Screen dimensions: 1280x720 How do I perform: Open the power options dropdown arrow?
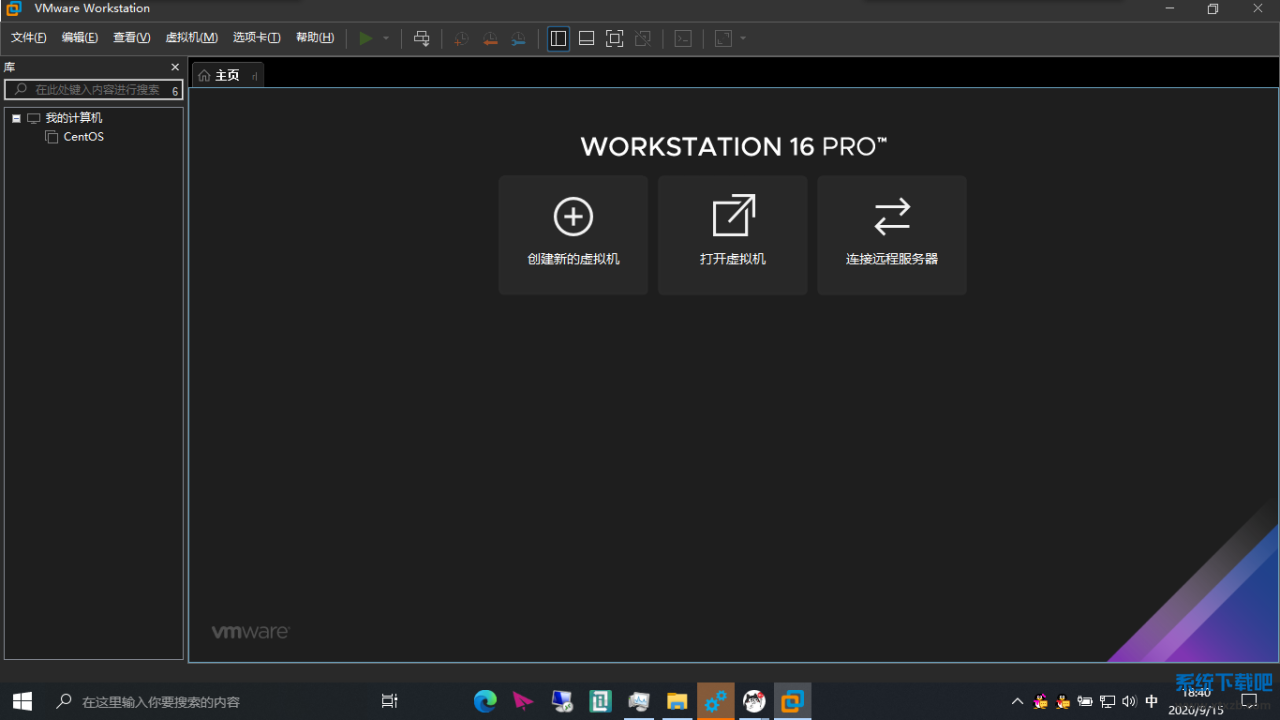point(386,38)
